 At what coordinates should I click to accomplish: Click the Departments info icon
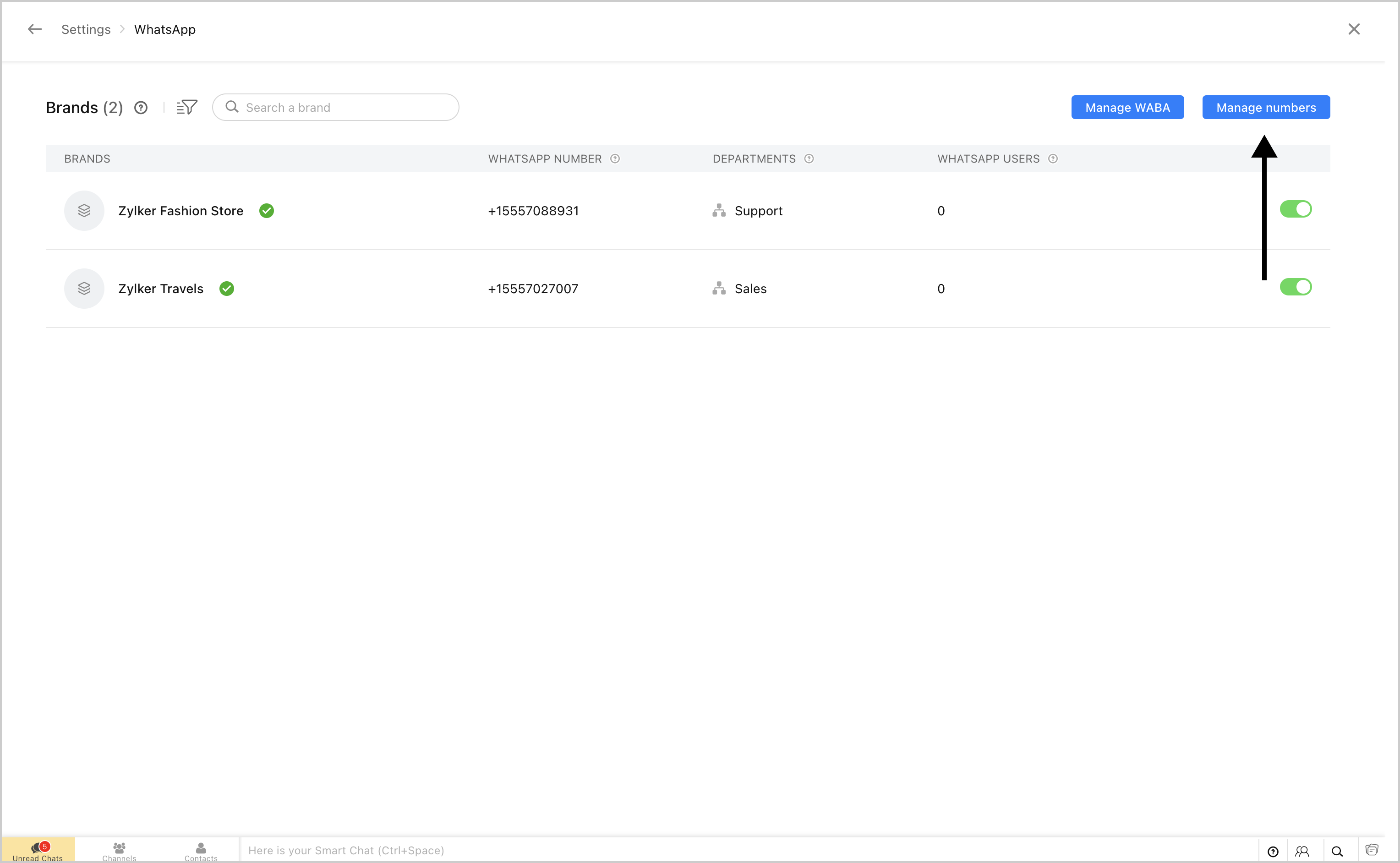809,158
